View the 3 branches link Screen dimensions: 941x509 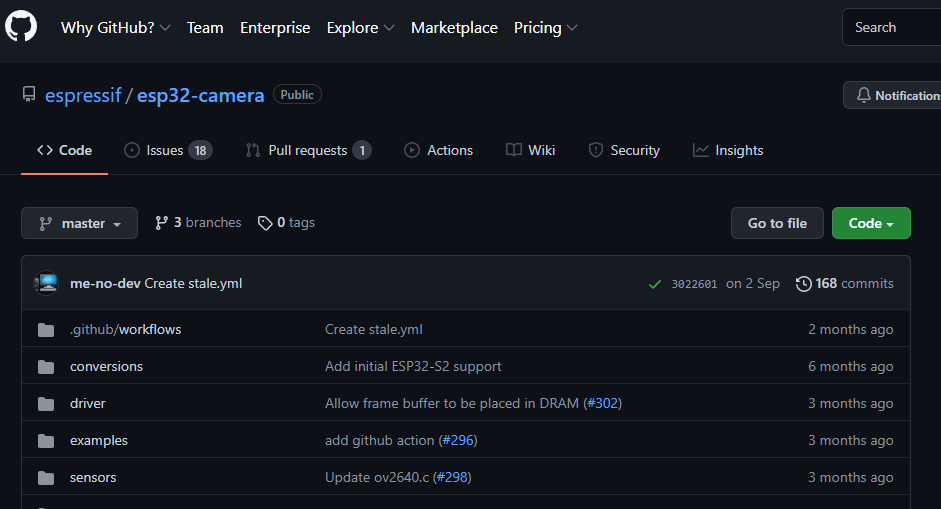[198, 223]
